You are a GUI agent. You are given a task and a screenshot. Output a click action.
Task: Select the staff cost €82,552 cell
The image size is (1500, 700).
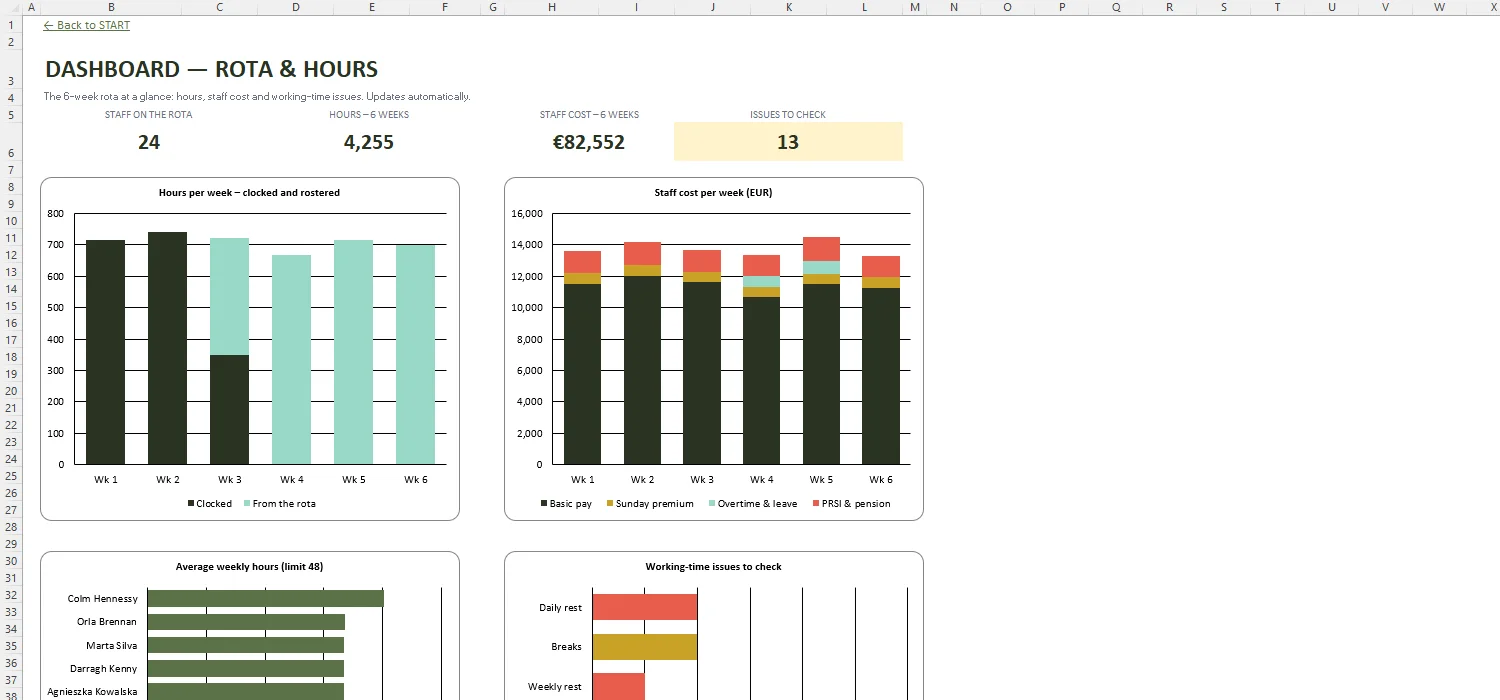point(589,142)
